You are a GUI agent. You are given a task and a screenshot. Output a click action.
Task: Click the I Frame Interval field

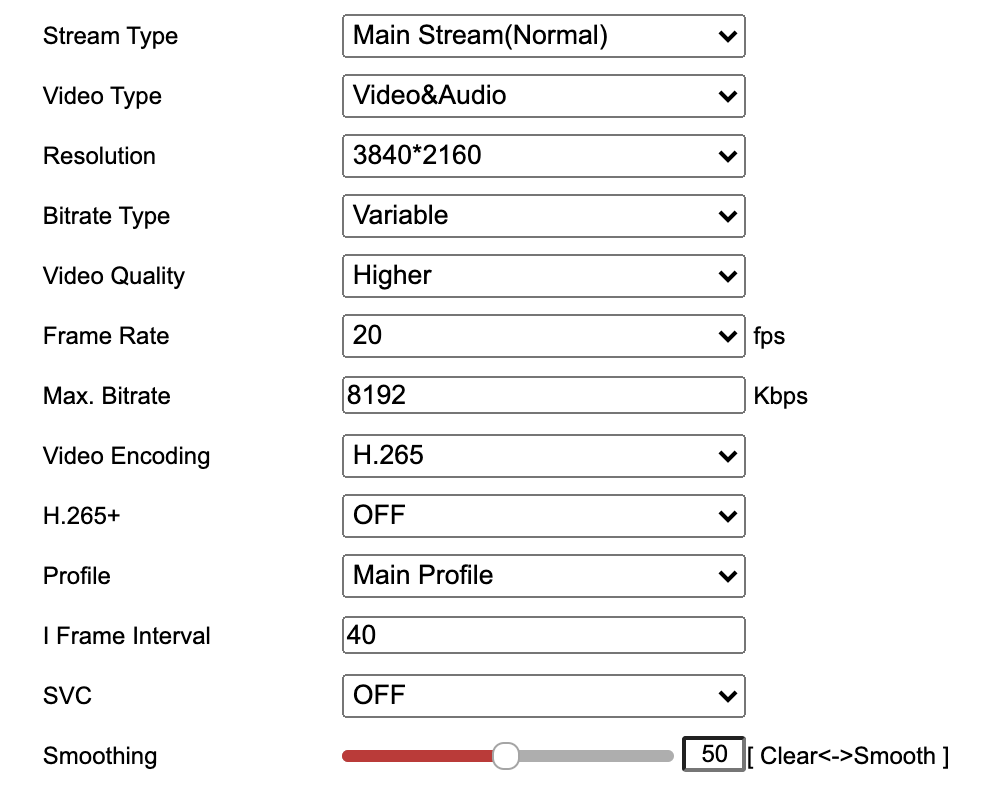[543, 636]
